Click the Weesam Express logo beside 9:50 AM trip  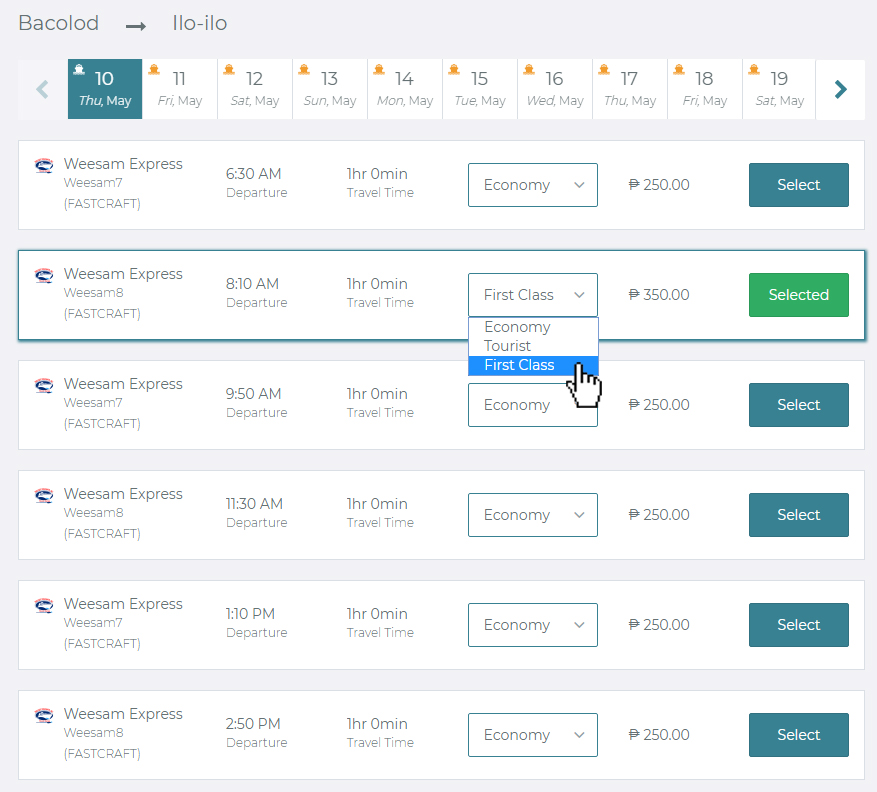pos(44,385)
